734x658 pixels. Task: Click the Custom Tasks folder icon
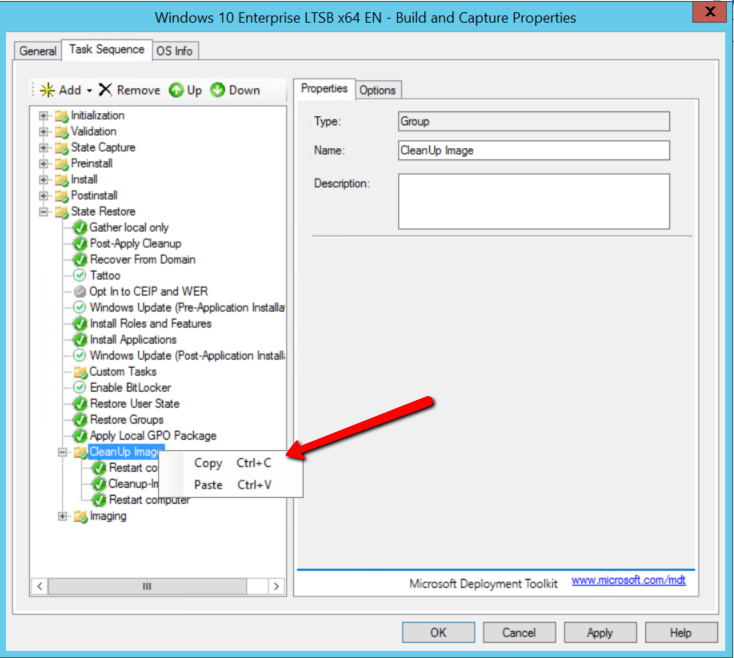pos(80,372)
